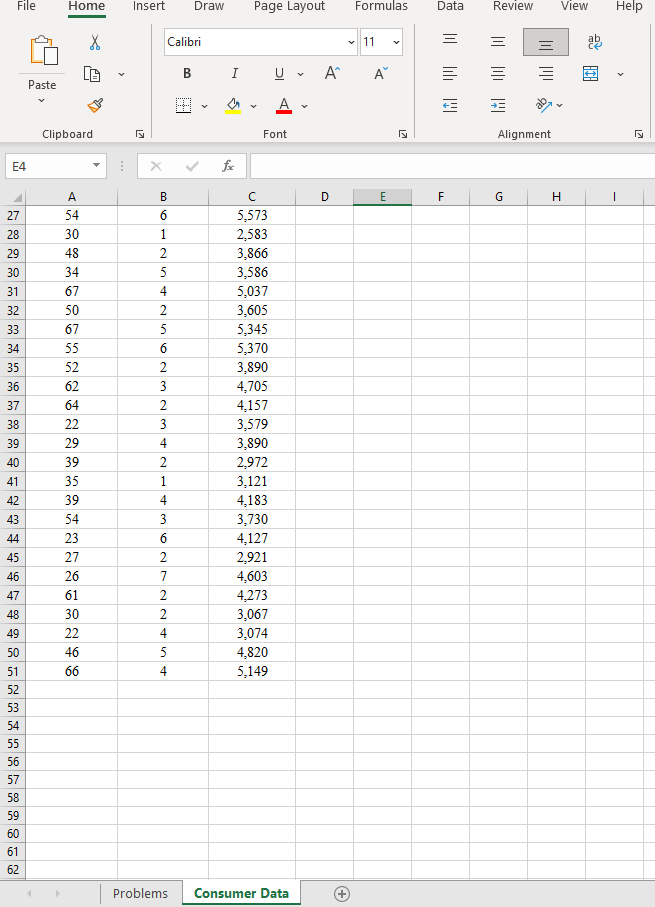Expand font color palette arrow

tap(304, 106)
